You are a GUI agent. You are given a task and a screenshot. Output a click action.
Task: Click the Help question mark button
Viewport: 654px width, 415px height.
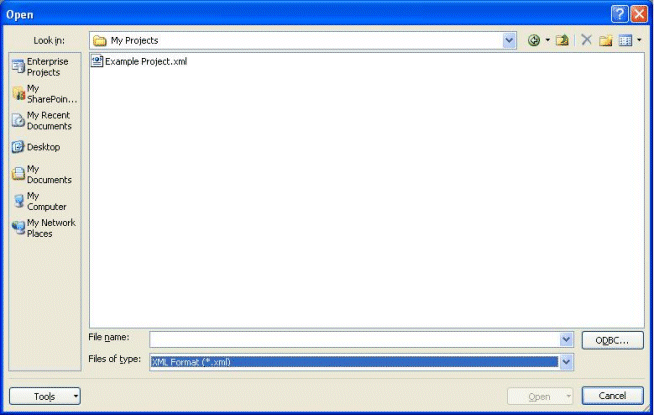point(620,14)
